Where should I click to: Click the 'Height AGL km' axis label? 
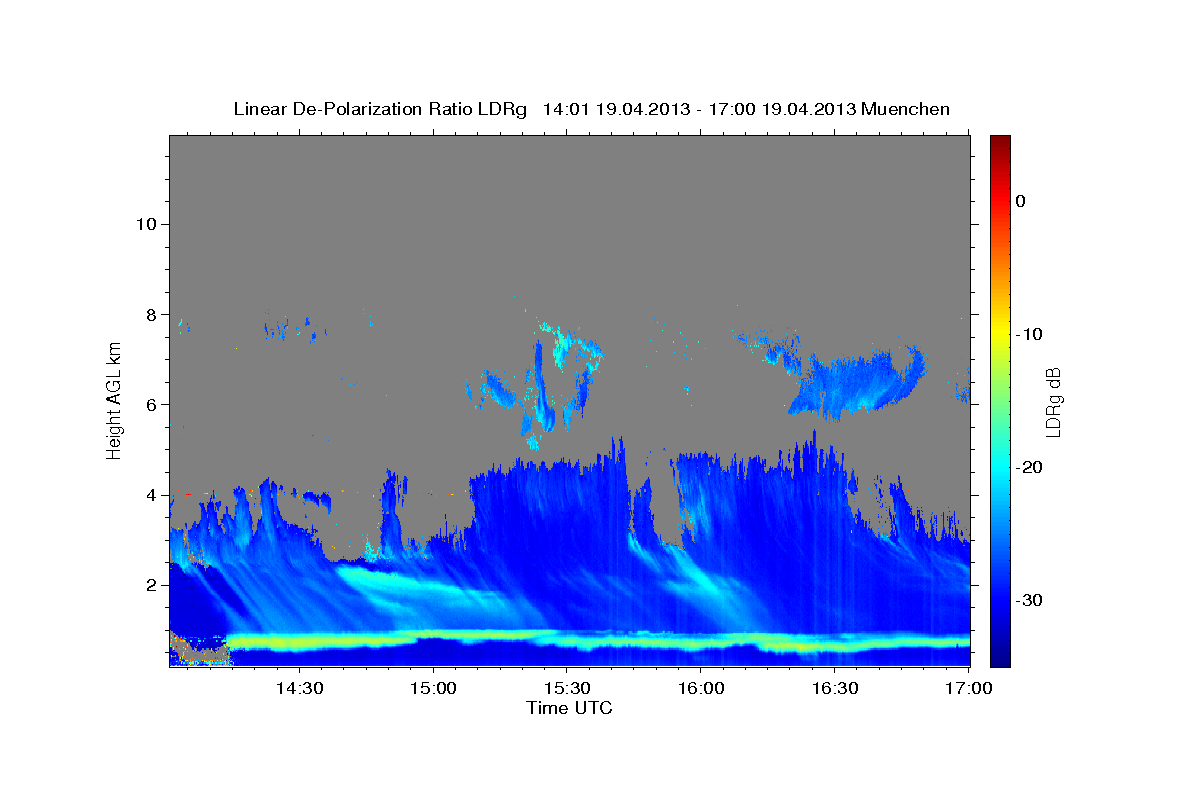click(x=114, y=401)
